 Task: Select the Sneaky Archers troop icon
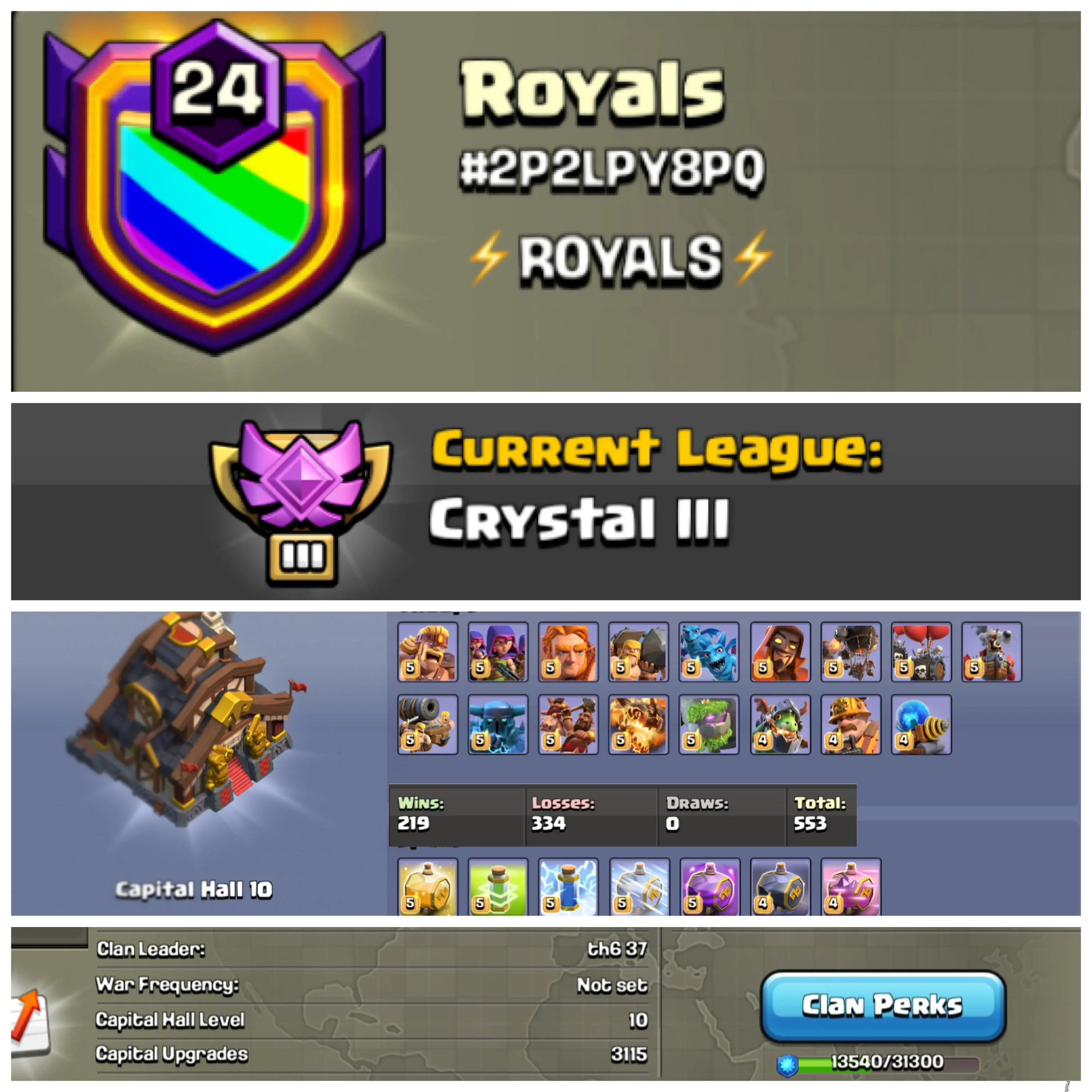click(x=498, y=652)
